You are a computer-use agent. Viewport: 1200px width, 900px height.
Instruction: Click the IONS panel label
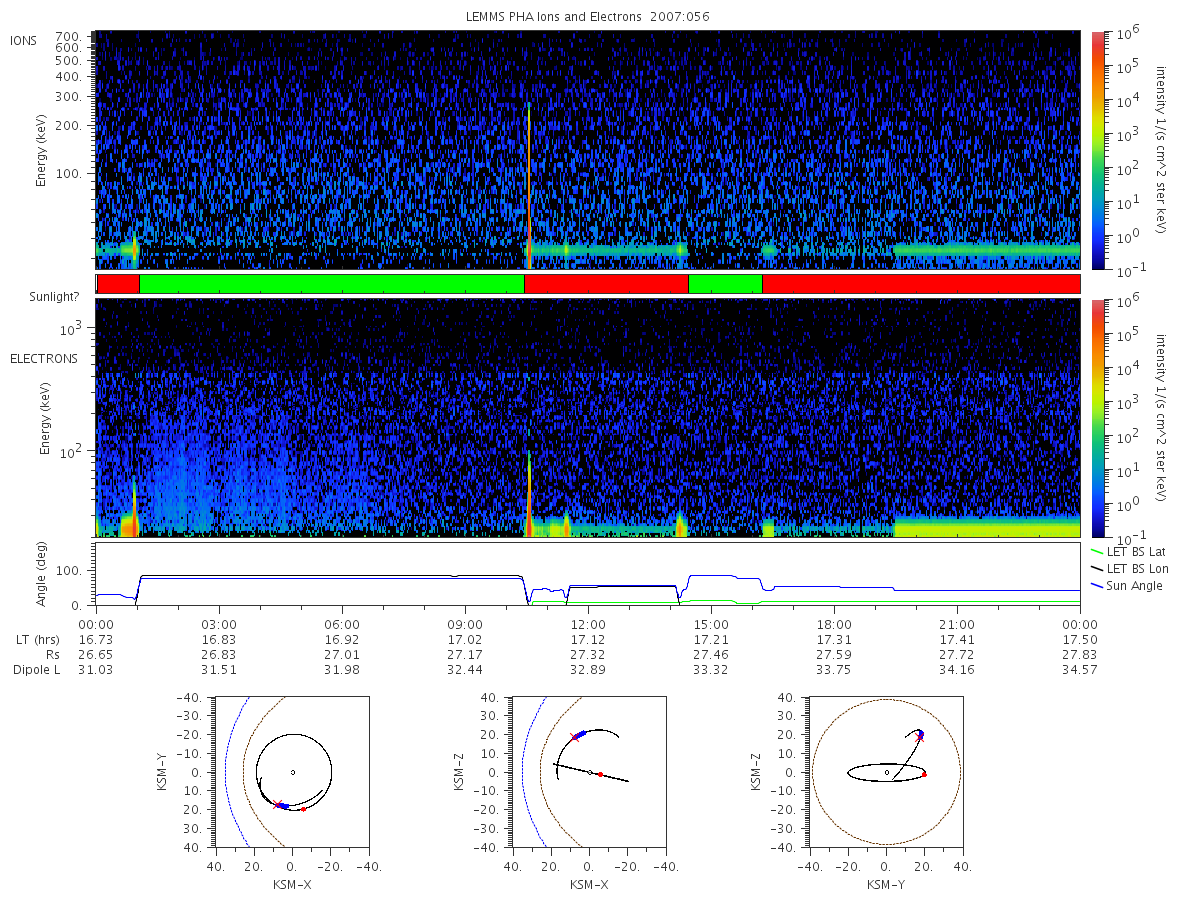24,40
